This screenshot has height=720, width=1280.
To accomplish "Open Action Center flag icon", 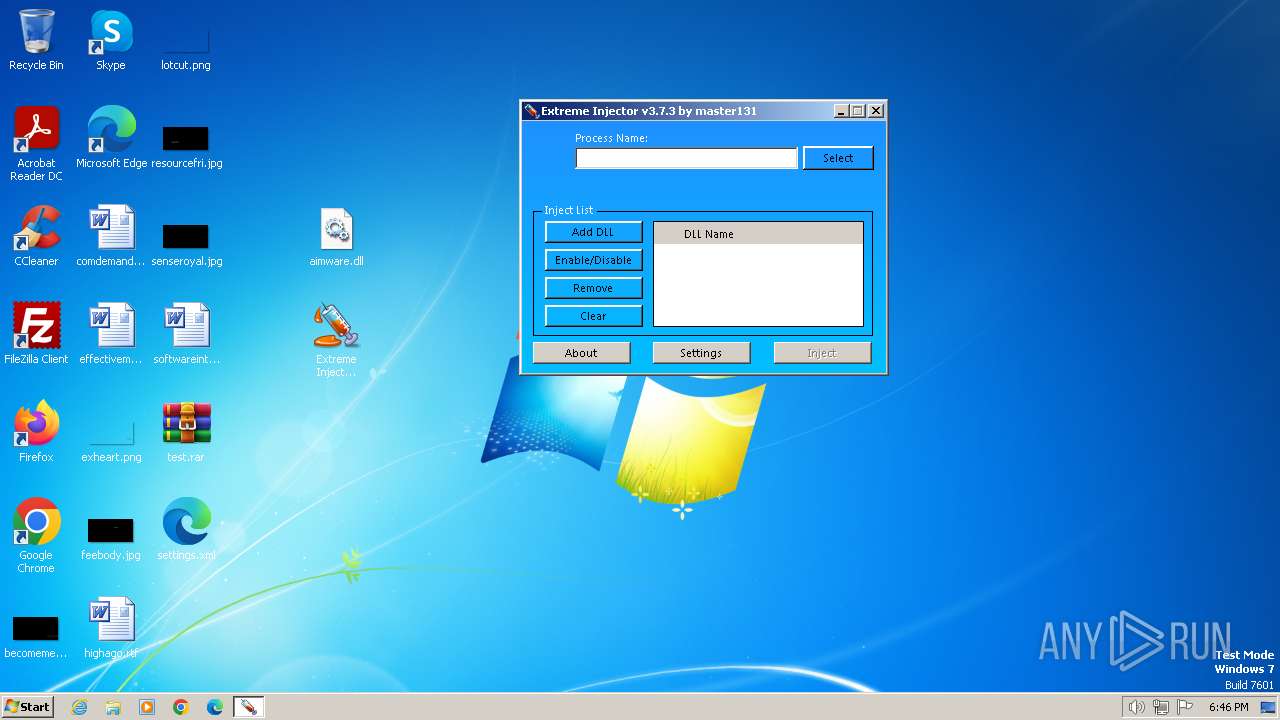I will (x=1186, y=707).
